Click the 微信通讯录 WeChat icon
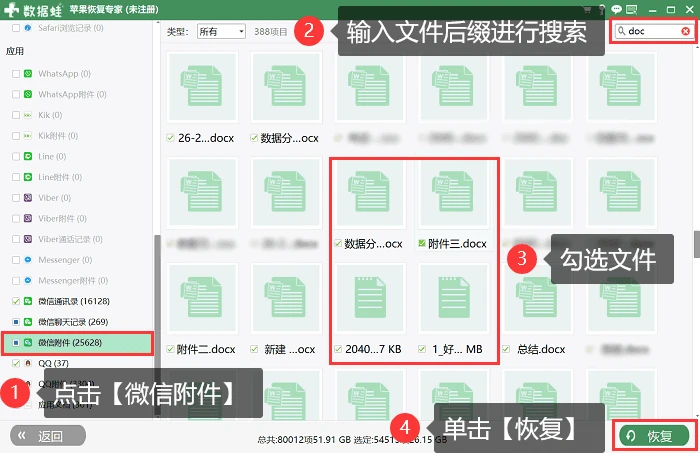 pos(28,301)
